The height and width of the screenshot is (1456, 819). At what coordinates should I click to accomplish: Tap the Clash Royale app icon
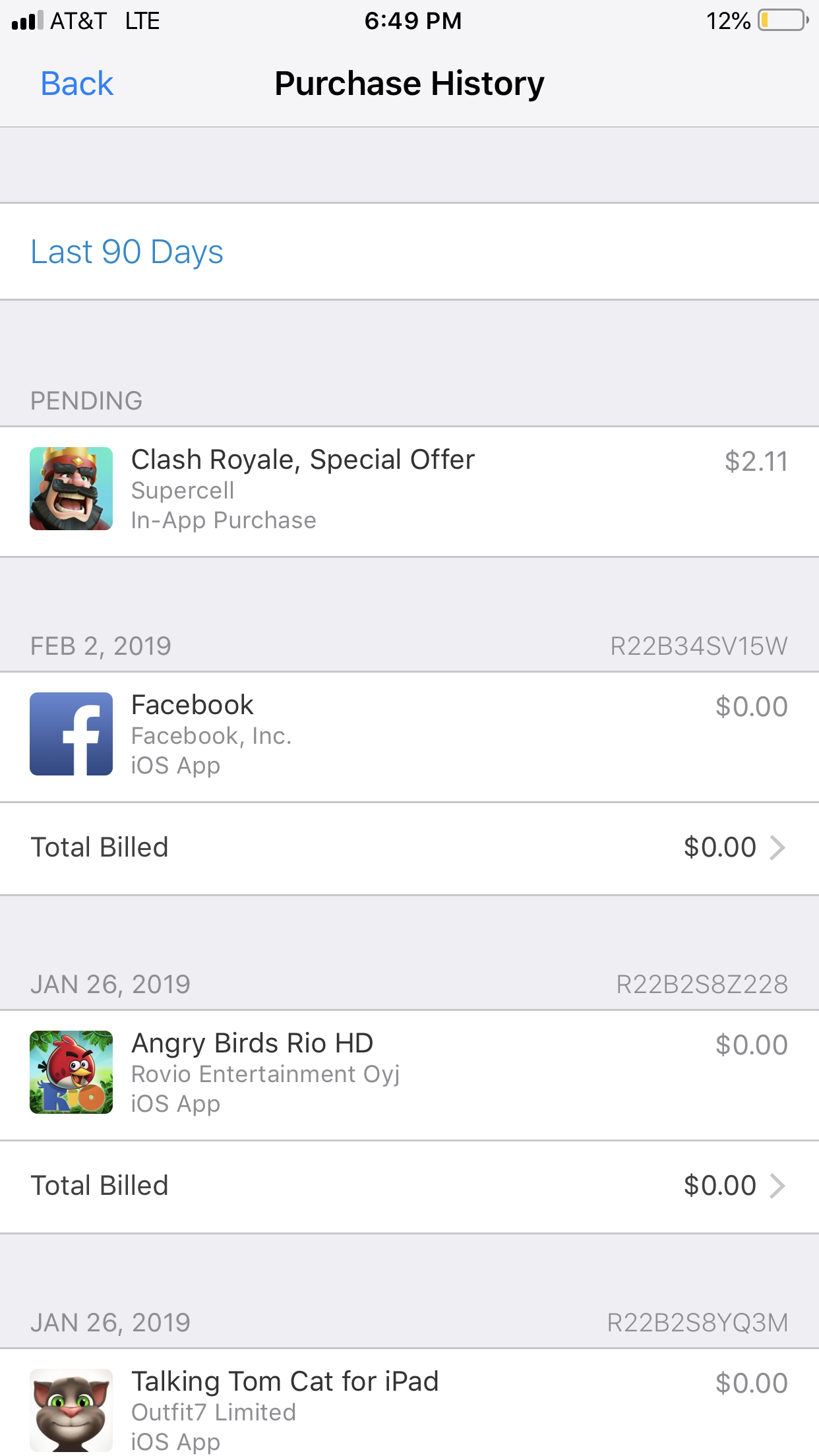click(x=71, y=489)
